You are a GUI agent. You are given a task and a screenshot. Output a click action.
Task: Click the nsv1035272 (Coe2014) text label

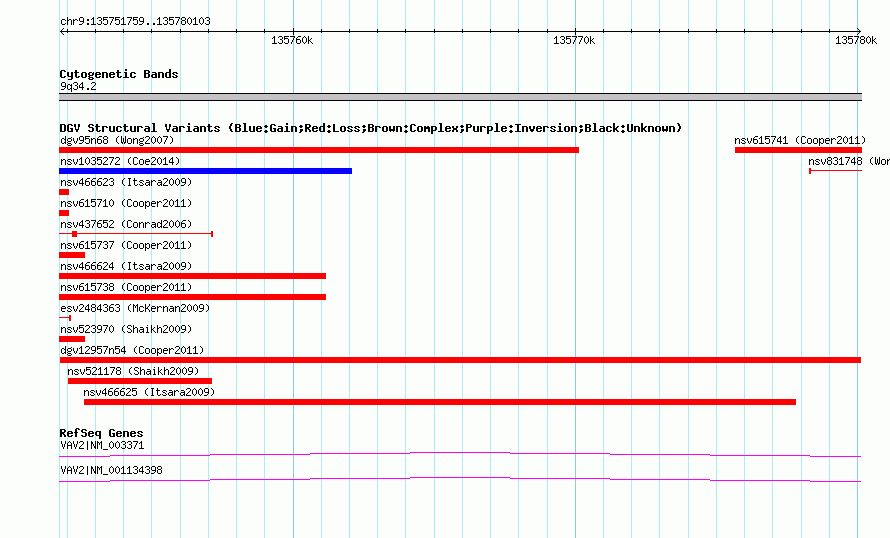click(120, 161)
